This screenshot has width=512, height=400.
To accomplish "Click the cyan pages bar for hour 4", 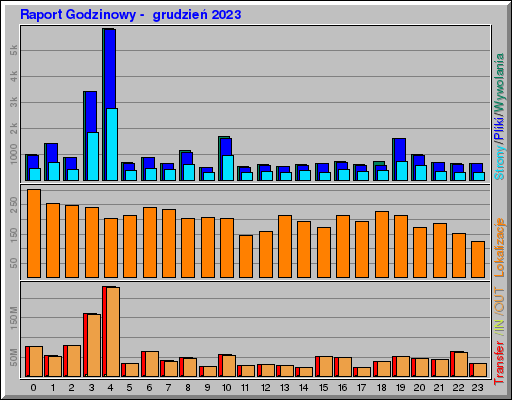I will [112, 144].
